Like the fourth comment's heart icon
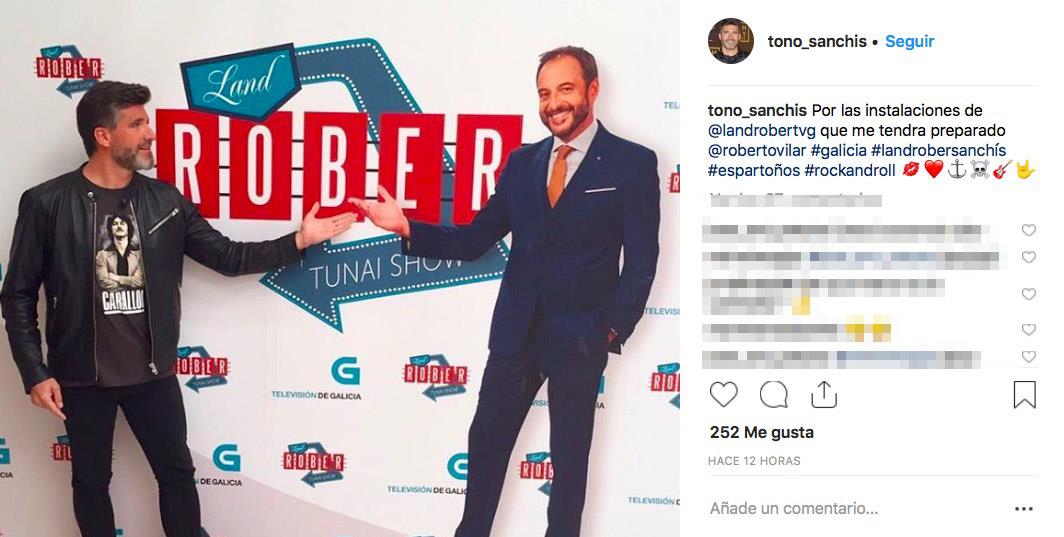The width and height of the screenshot is (1064, 537). click(1029, 329)
